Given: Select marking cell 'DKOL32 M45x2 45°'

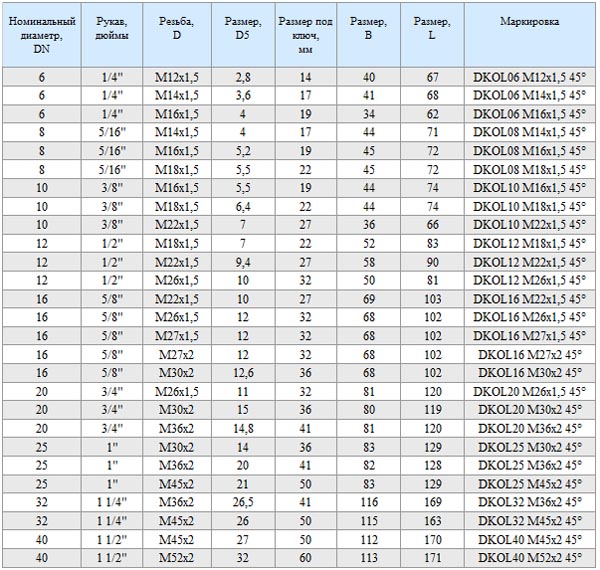Looking at the screenshot, I should point(530,521).
